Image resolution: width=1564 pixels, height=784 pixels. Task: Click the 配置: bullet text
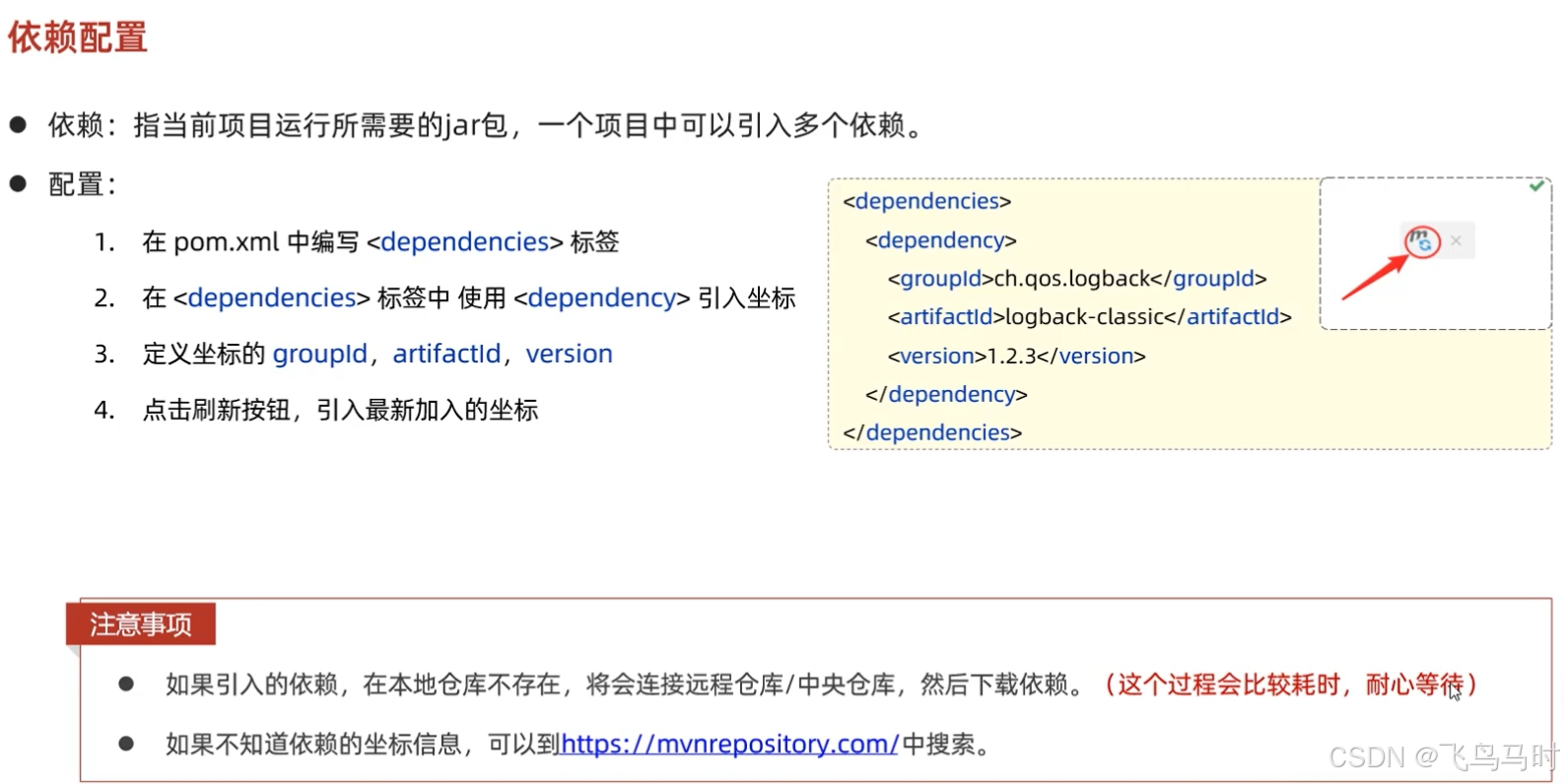coord(83,184)
